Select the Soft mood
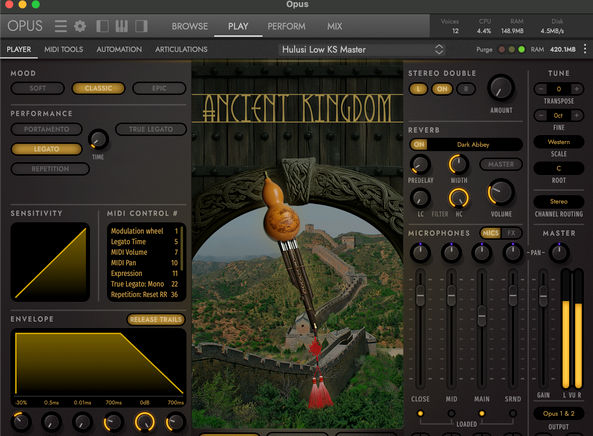 point(38,88)
